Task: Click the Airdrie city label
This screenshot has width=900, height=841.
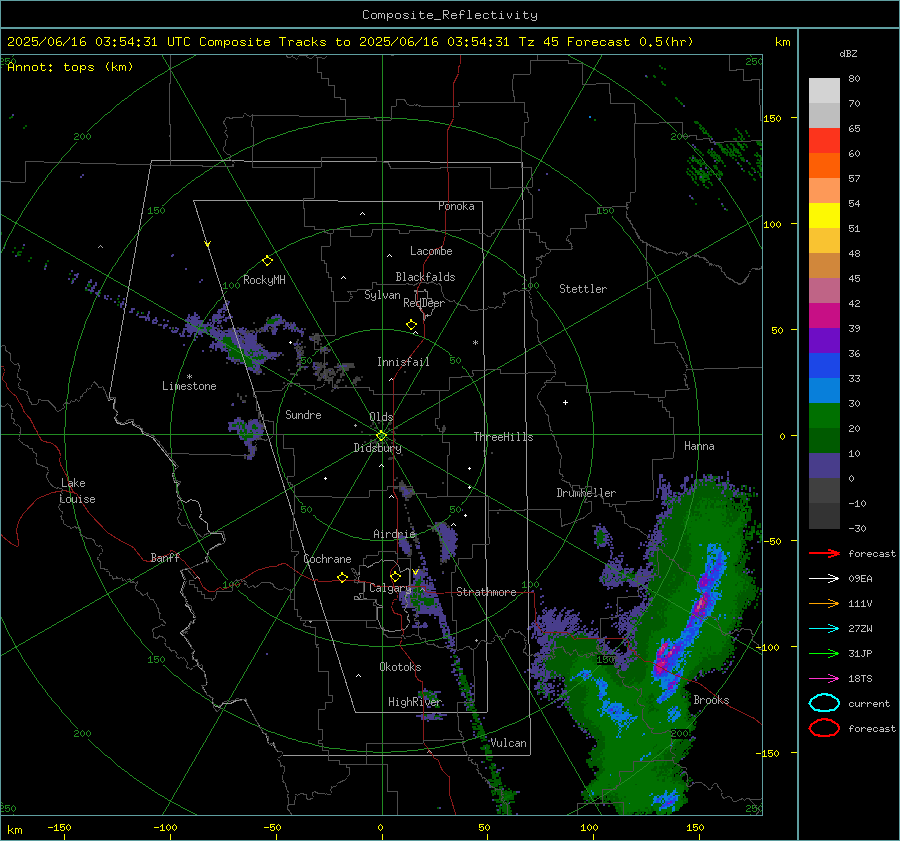Action: 394,534
